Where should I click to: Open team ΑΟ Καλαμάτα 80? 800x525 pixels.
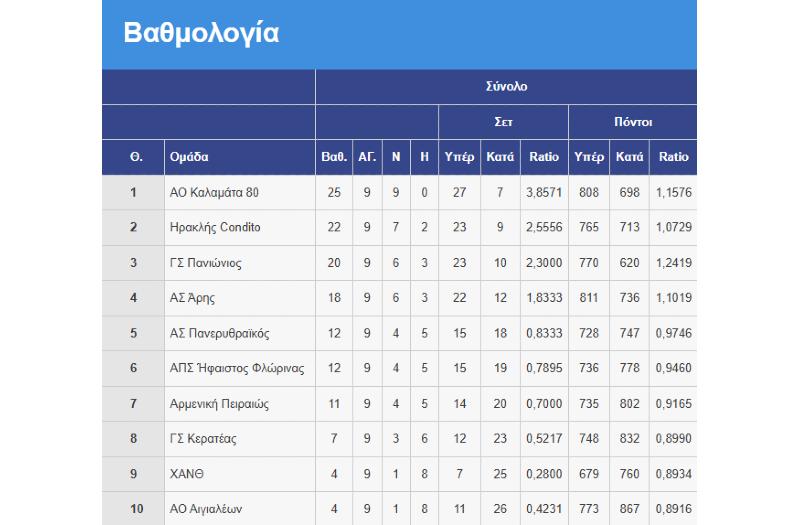215,192
